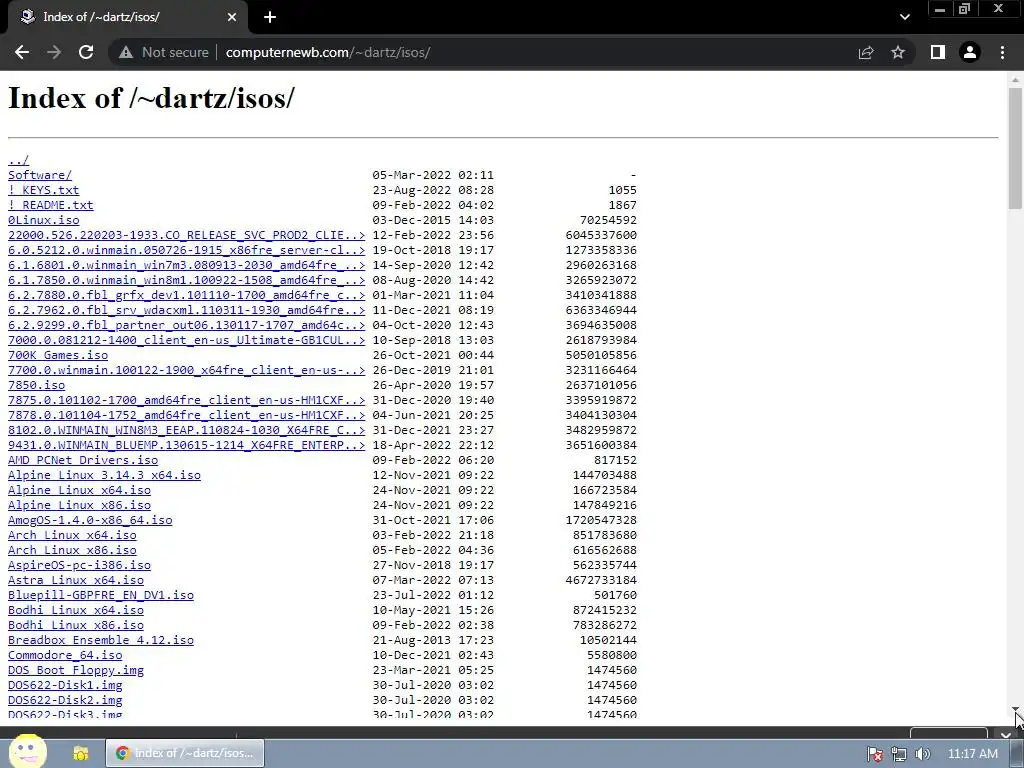Screen dimensions: 1024x768
Task: Download the 8102.0.WINMAIN_WIN8M3 link
Action: click(186, 430)
